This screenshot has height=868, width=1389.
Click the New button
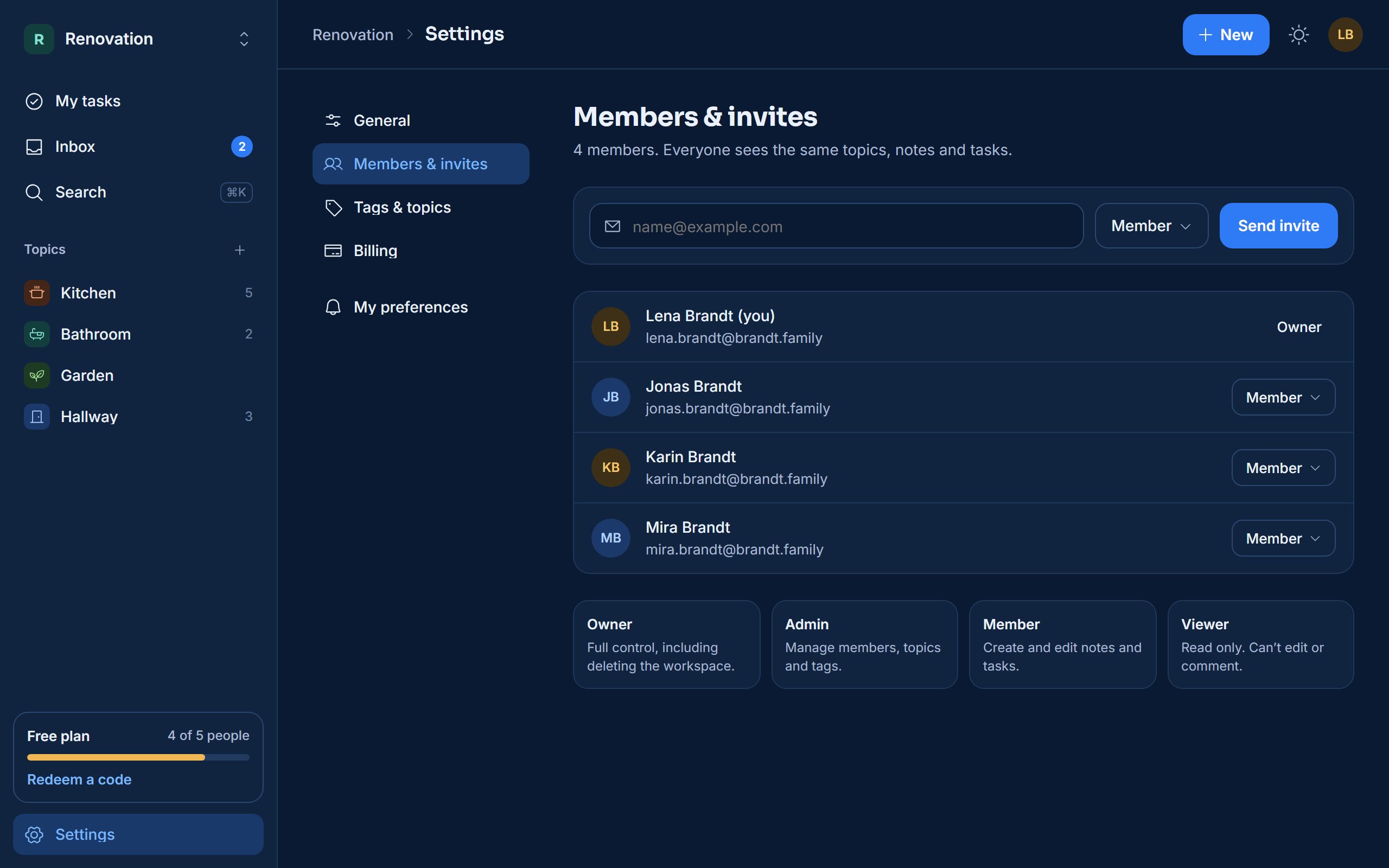(1226, 34)
